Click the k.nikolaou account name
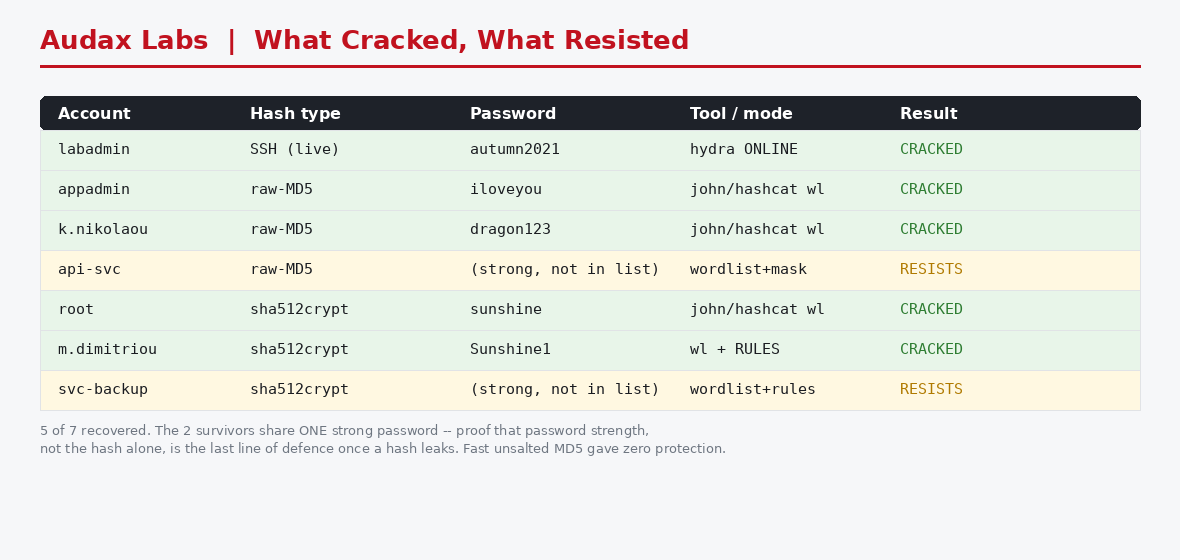Screen dimensions: 1180x560 pyautogui.click(x=103, y=229)
